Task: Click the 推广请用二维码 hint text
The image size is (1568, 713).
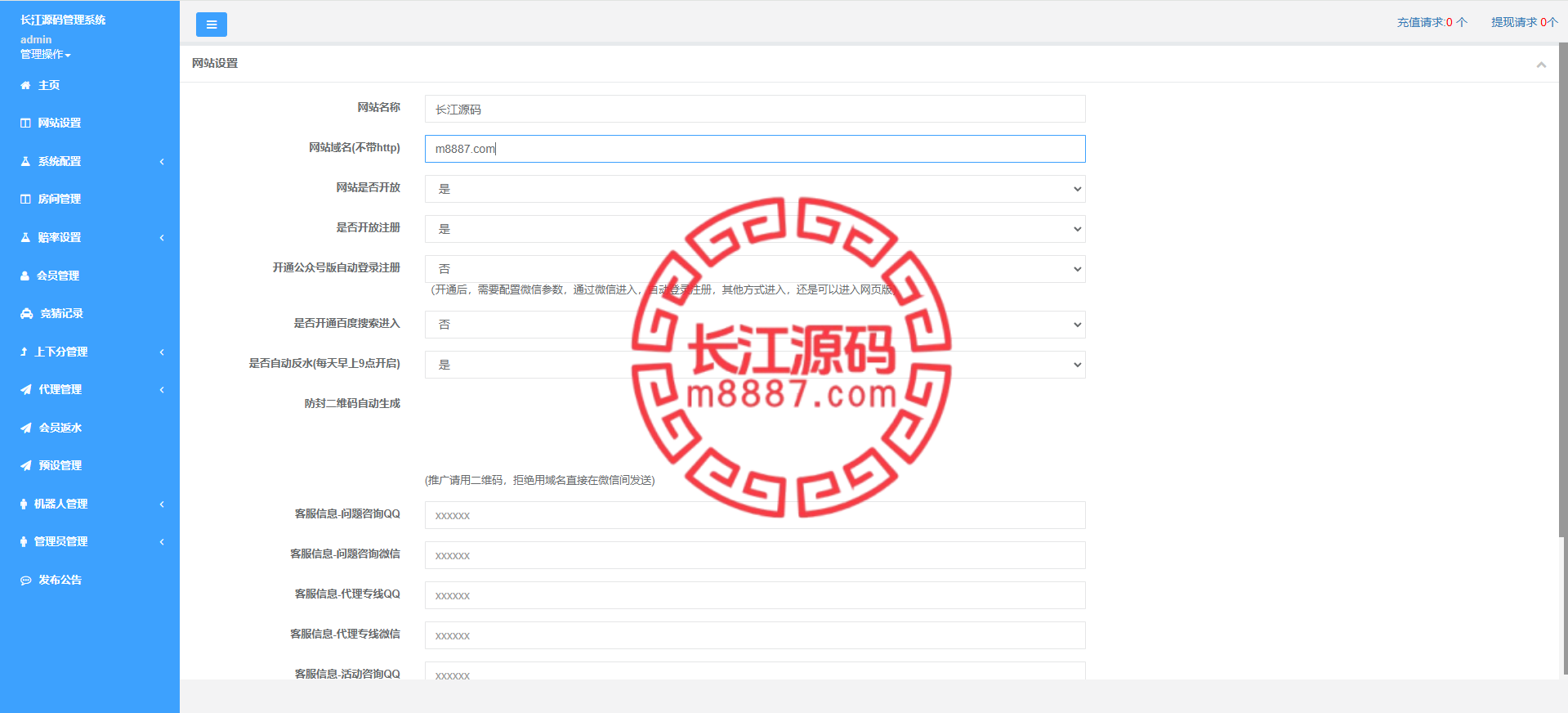Action: pyautogui.click(x=539, y=480)
